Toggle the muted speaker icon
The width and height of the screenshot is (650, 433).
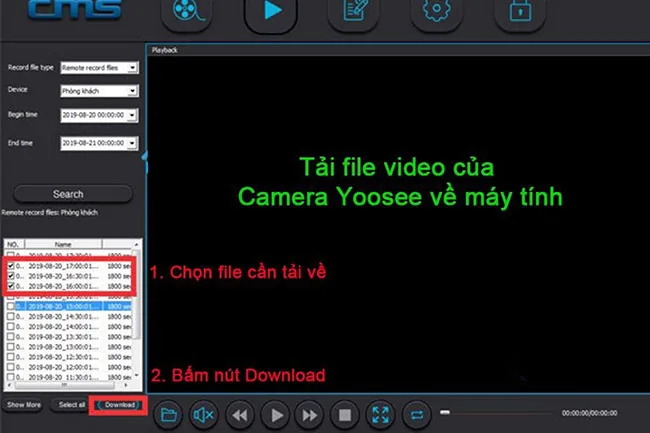pyautogui.click(x=204, y=414)
